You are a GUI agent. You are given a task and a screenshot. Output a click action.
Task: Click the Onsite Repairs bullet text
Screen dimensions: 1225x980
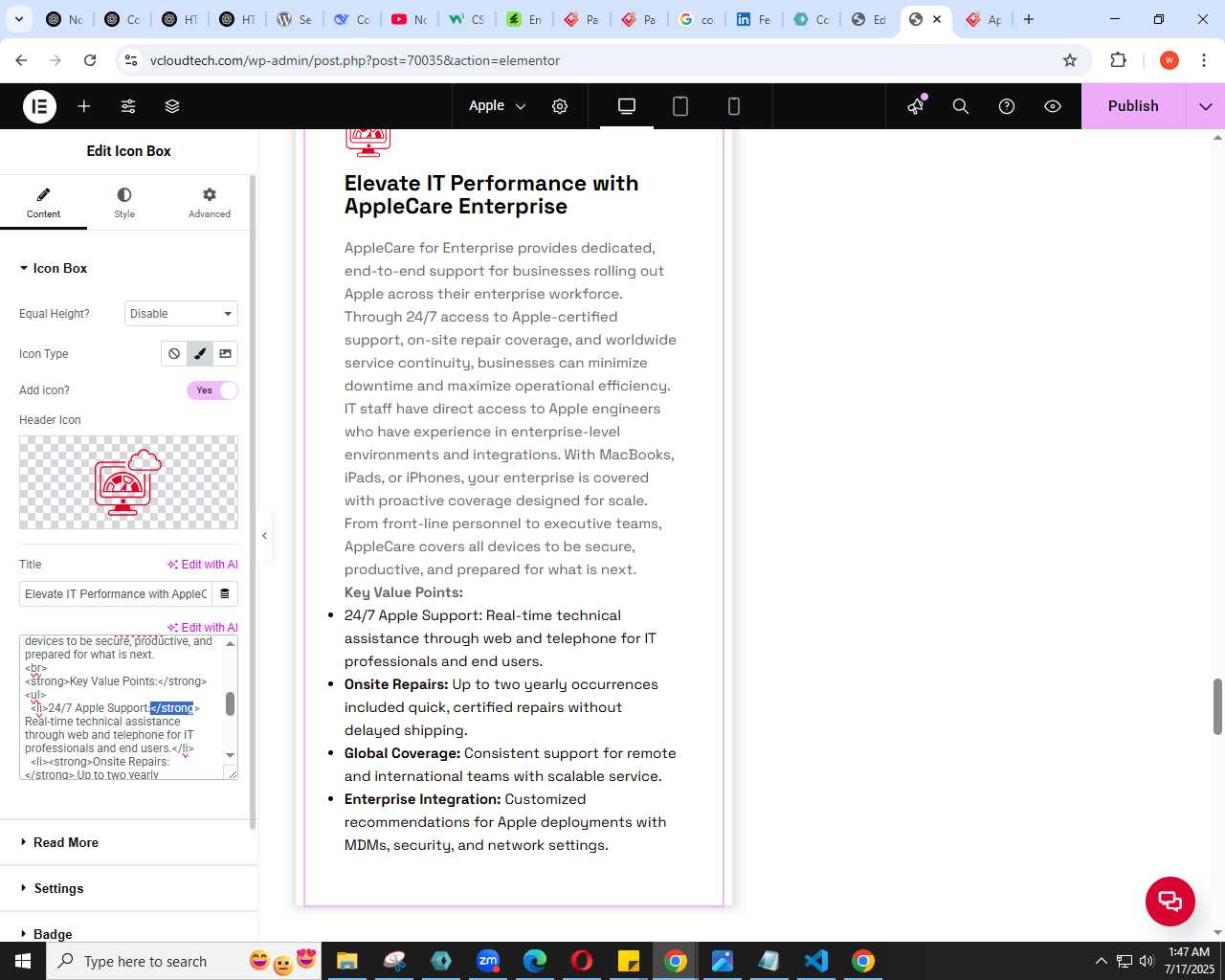coord(501,707)
